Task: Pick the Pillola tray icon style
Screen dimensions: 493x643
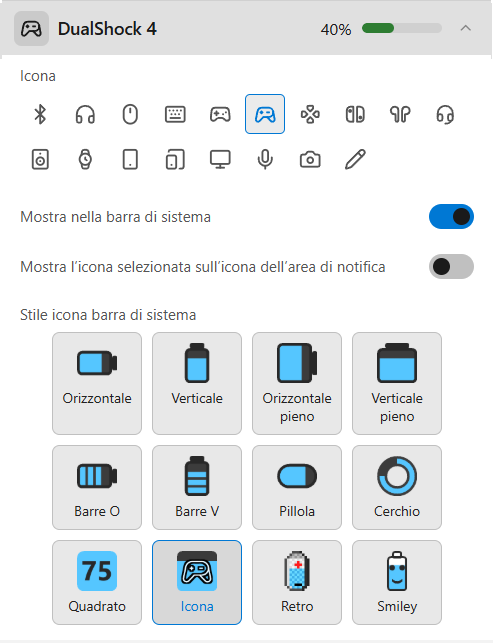Action: point(297,488)
